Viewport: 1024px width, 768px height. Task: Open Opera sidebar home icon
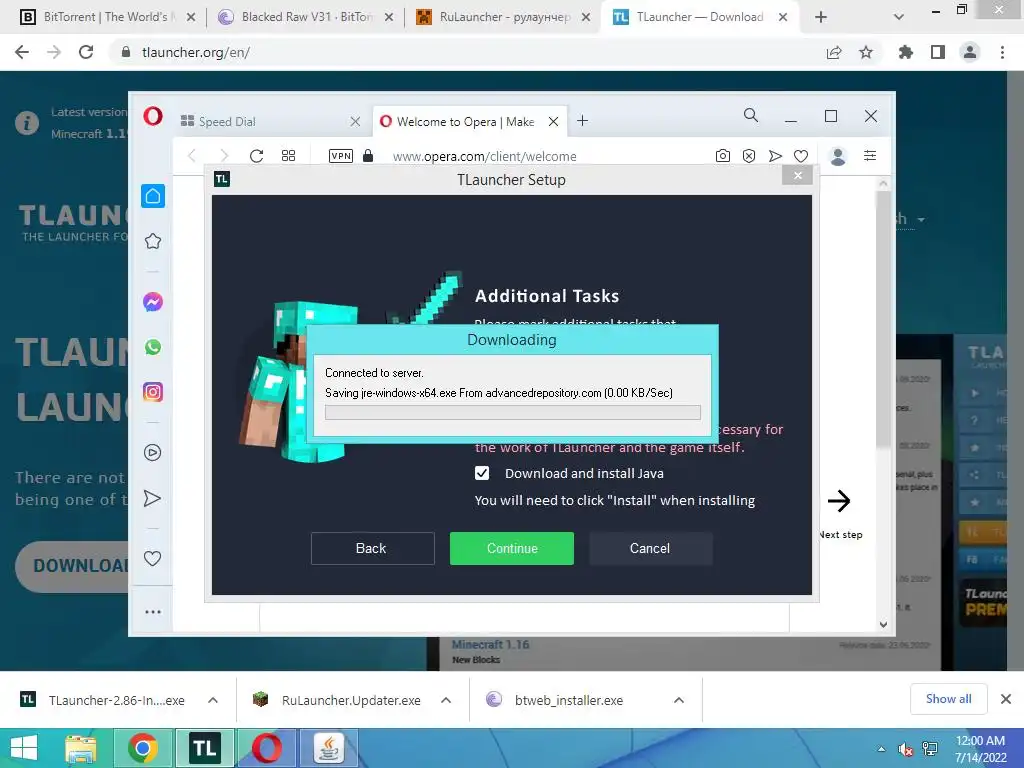153,196
